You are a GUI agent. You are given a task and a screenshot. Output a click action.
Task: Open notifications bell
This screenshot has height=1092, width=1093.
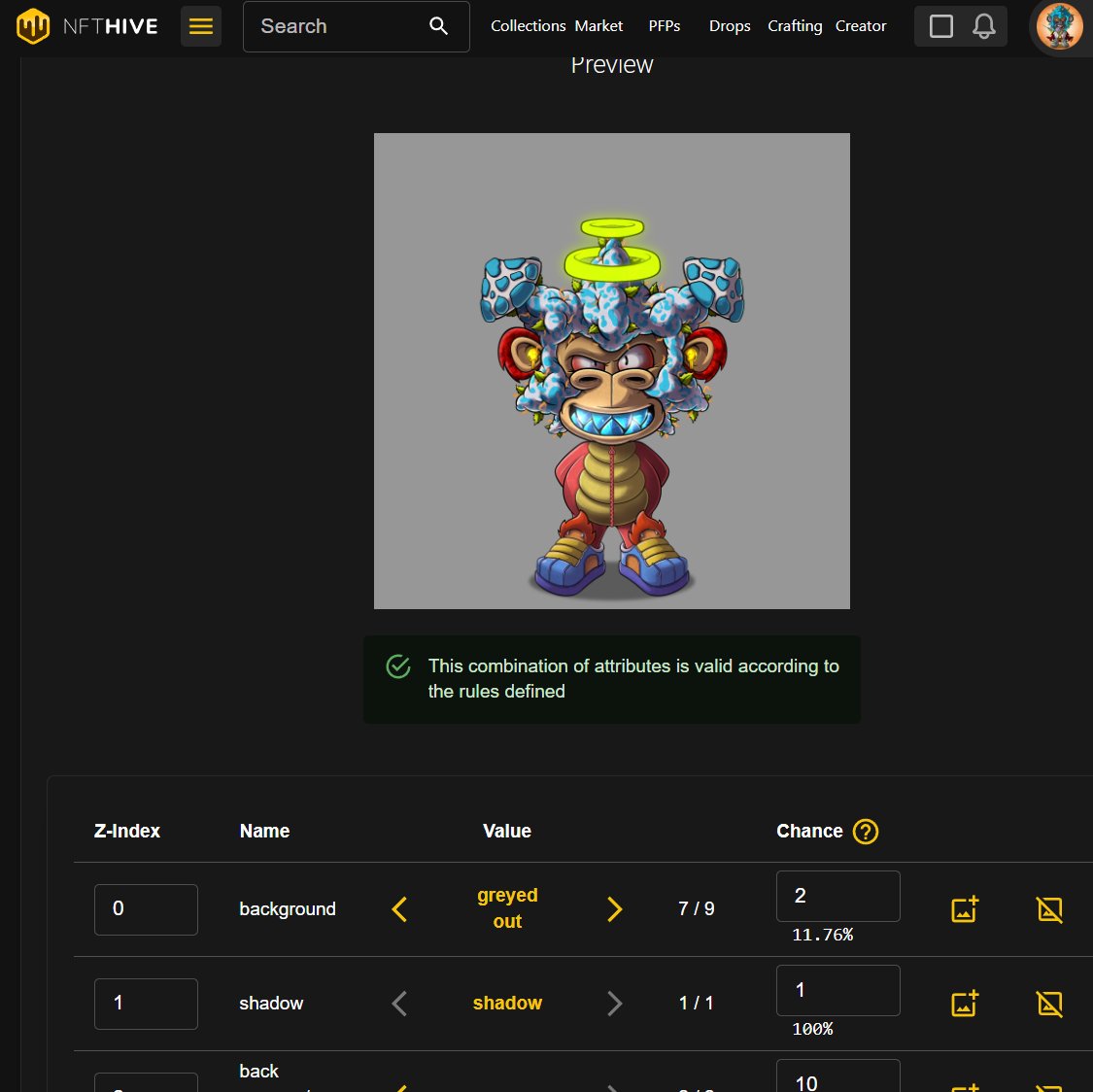(x=983, y=26)
